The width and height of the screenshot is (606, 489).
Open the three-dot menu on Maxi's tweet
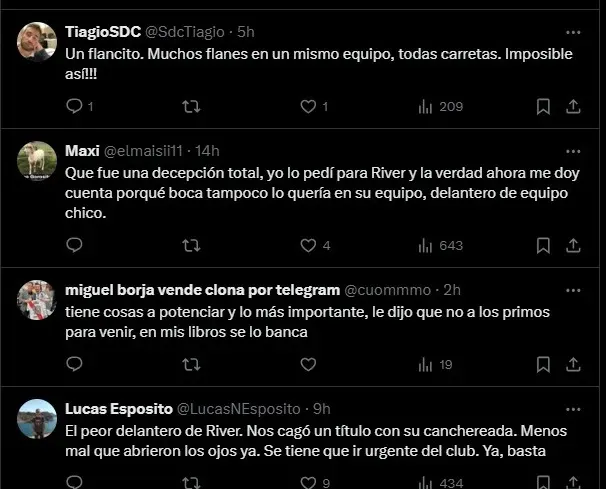[x=573, y=150]
